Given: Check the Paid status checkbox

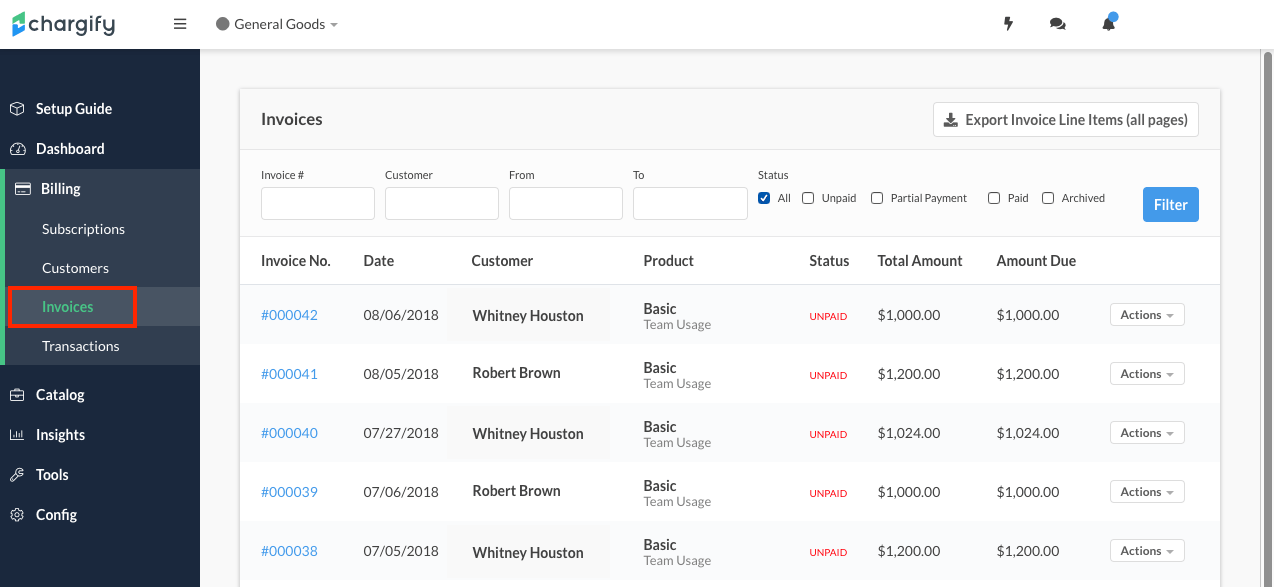Looking at the screenshot, I should tap(994, 198).
